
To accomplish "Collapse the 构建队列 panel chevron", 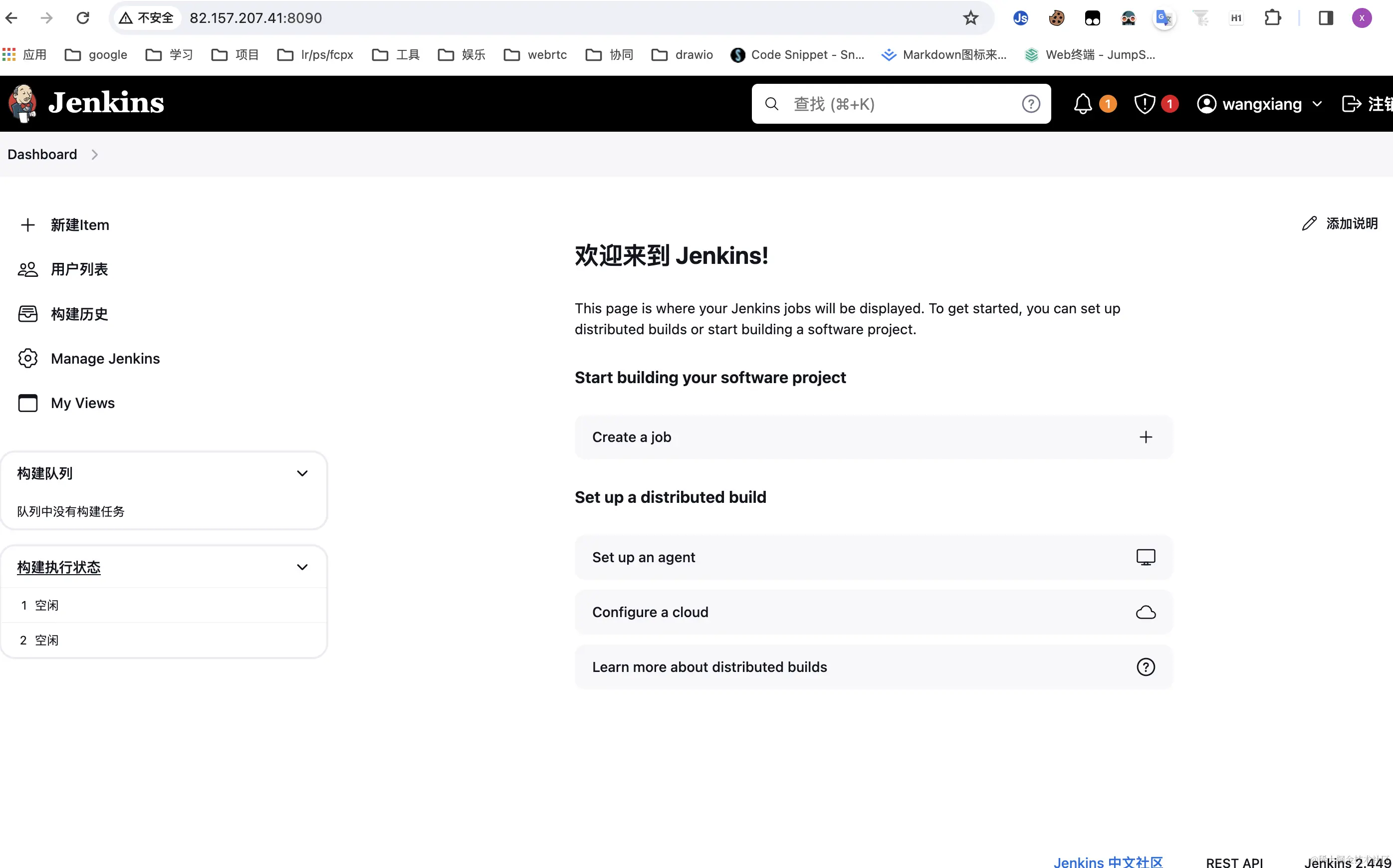I will (302, 473).
